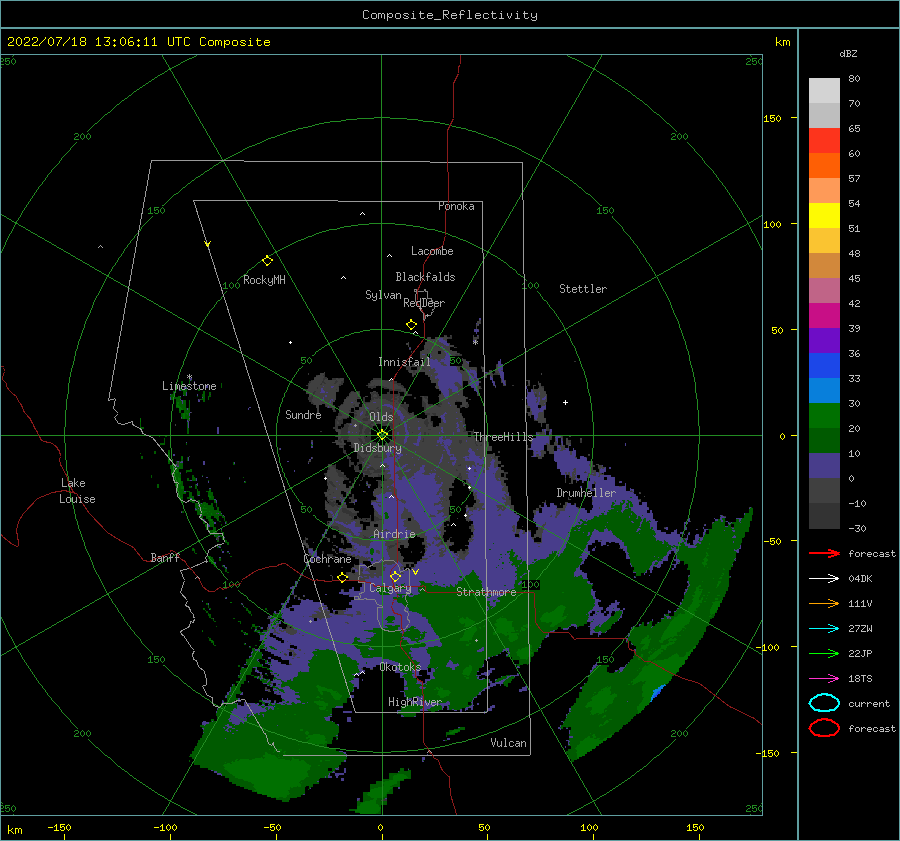Viewport: 900px width, 841px height.
Task: Click the HighRiver label
Action: 414,702
